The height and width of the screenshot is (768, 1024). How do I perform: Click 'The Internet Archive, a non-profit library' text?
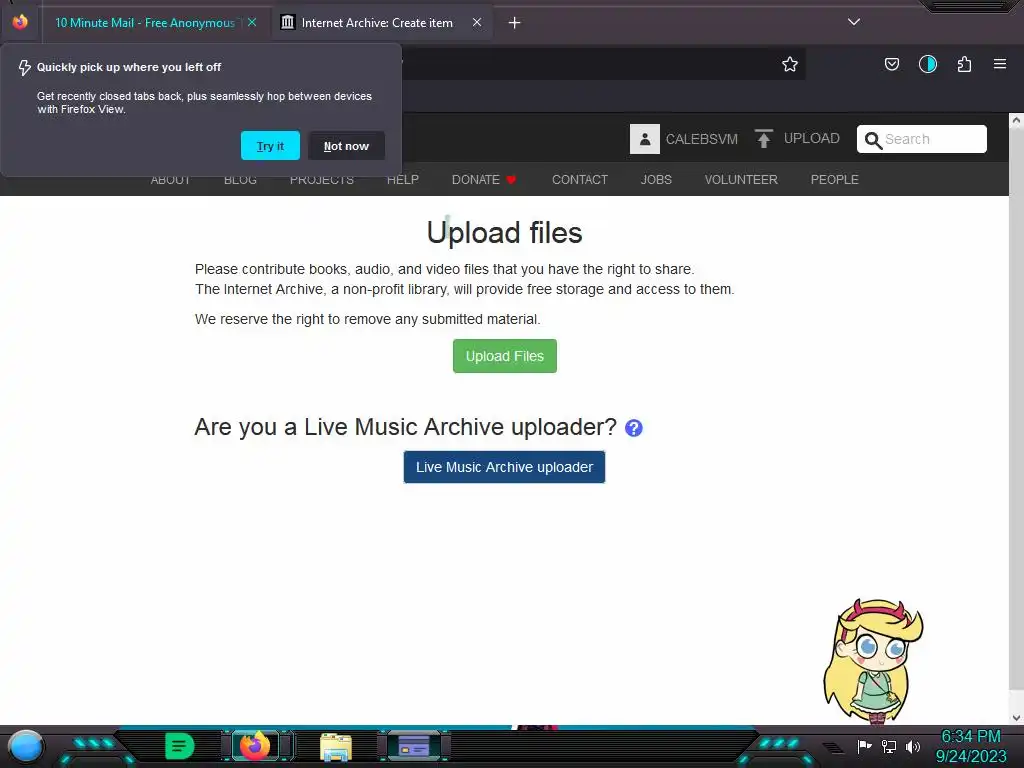464,289
